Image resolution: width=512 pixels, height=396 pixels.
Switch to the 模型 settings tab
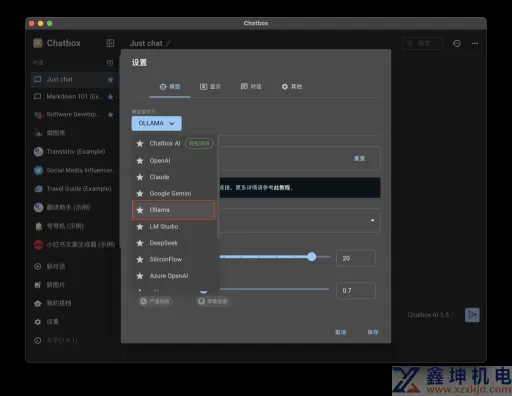click(170, 87)
